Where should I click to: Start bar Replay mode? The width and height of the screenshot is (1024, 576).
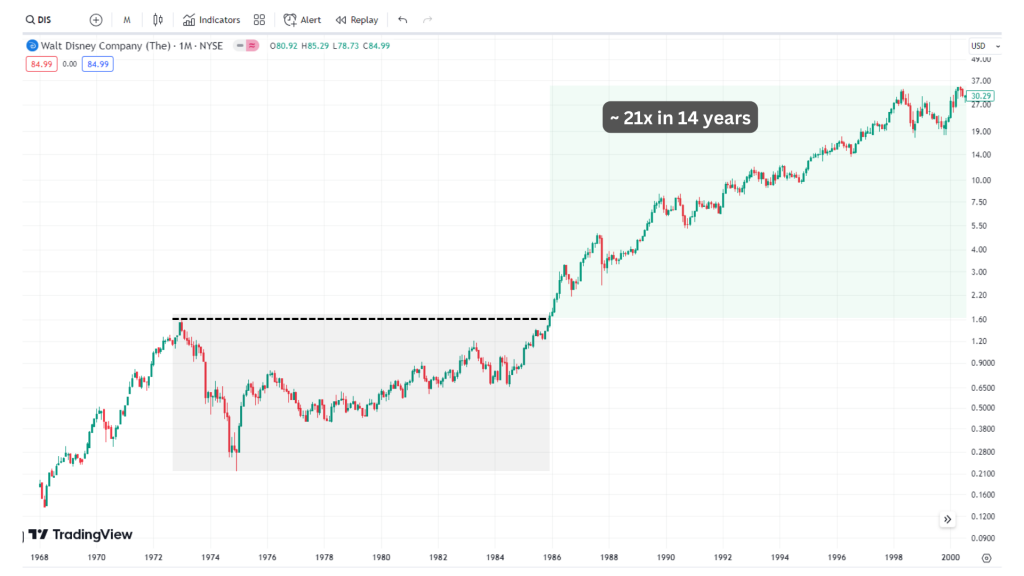(357, 20)
